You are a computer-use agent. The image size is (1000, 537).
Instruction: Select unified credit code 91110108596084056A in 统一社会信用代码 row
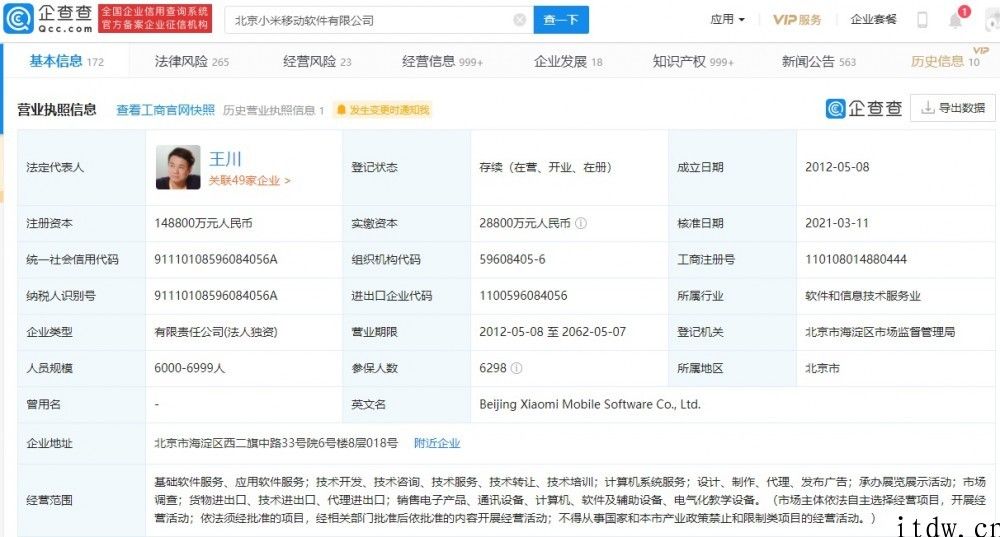point(216,260)
